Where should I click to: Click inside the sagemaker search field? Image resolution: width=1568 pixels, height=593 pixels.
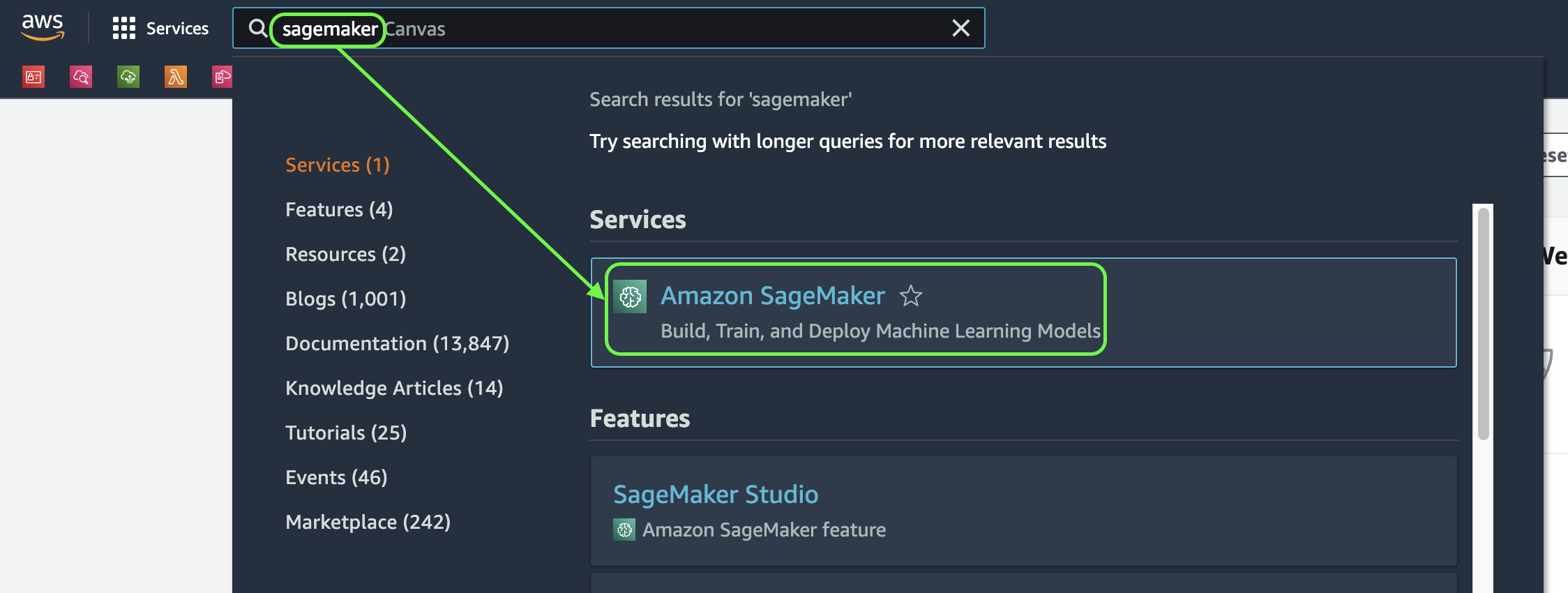click(x=608, y=29)
